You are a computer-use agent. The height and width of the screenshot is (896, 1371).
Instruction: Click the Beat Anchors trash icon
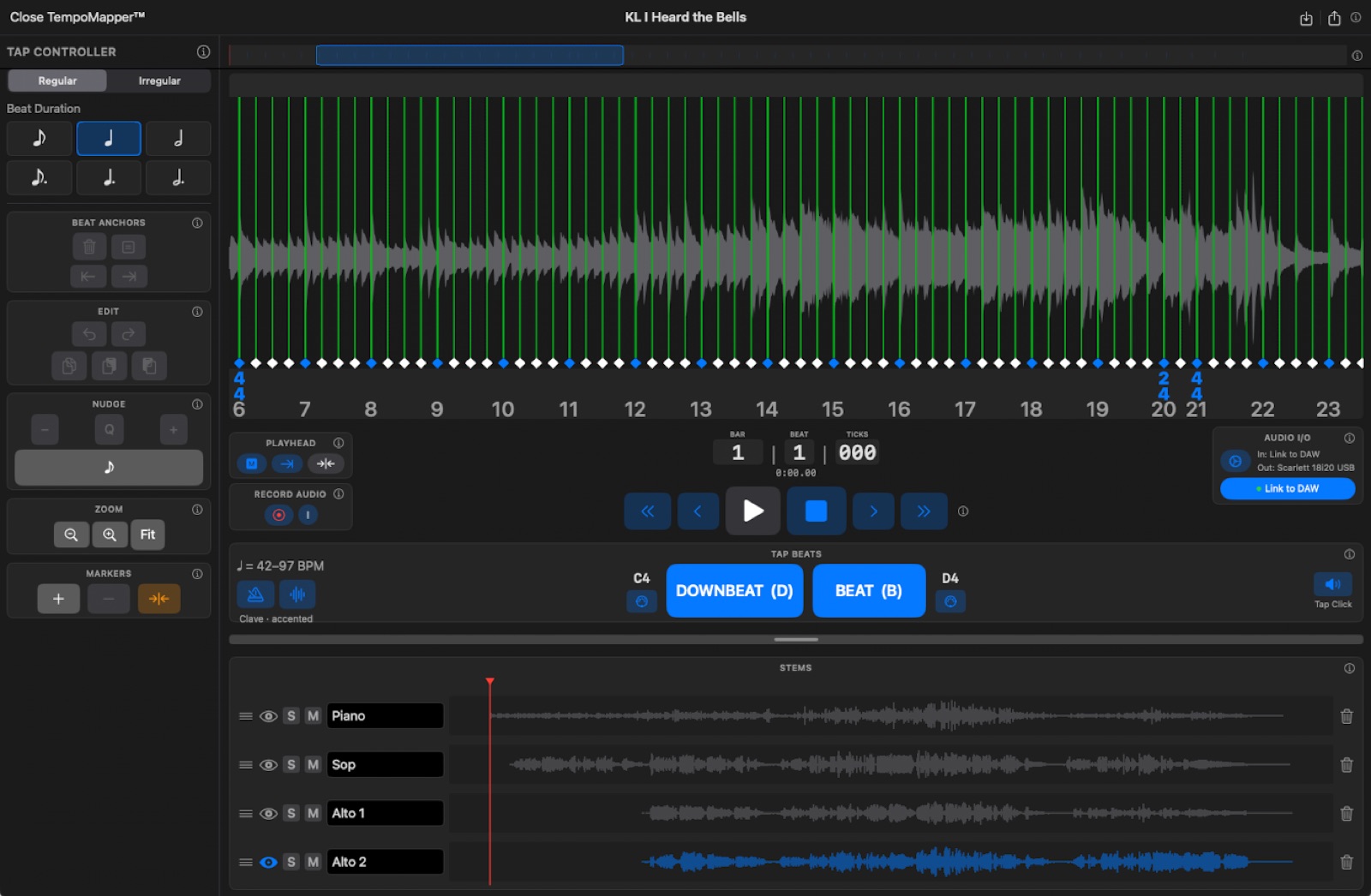click(89, 248)
